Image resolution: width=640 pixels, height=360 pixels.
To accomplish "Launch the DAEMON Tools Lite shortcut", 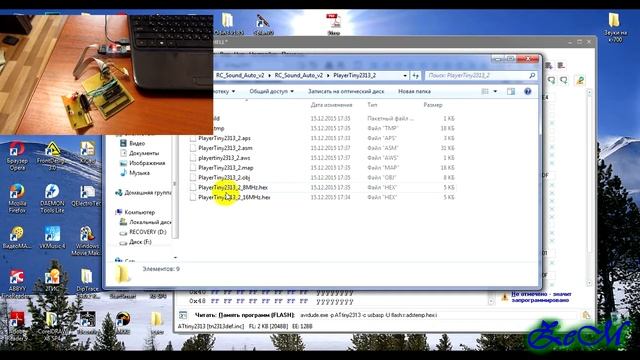I will coord(52,199).
